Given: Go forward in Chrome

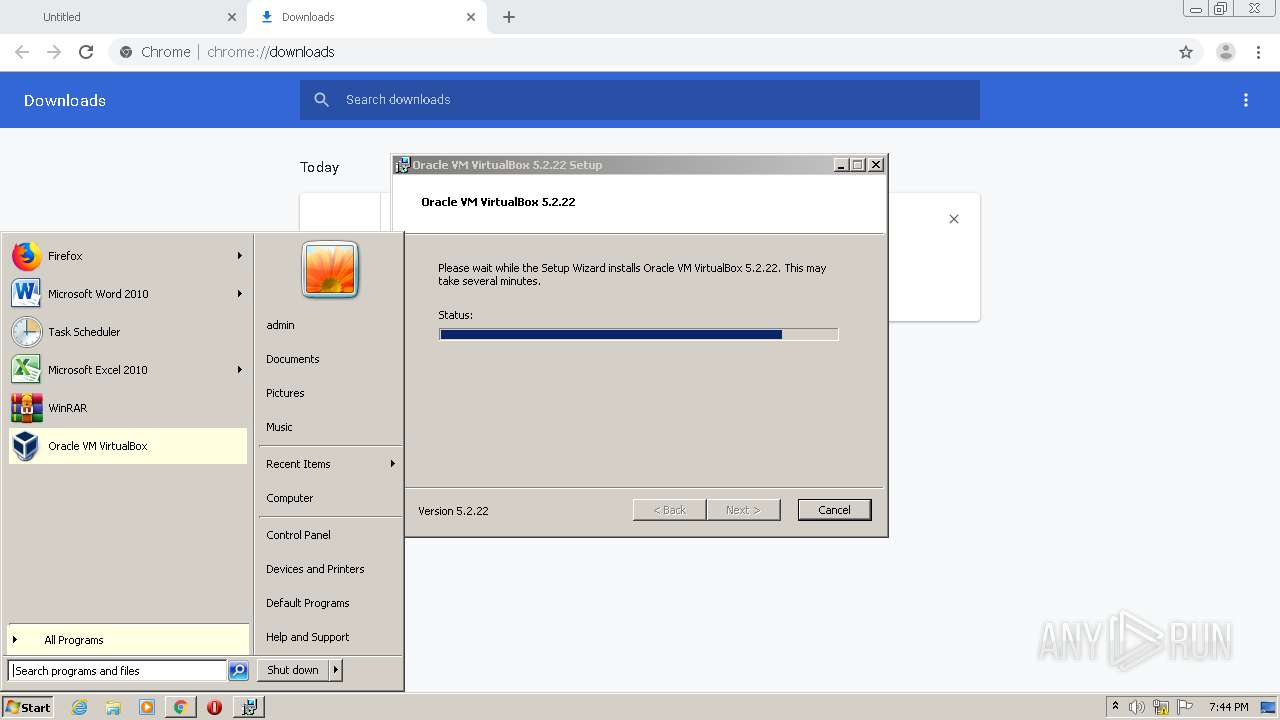Looking at the screenshot, I should pos(54,52).
